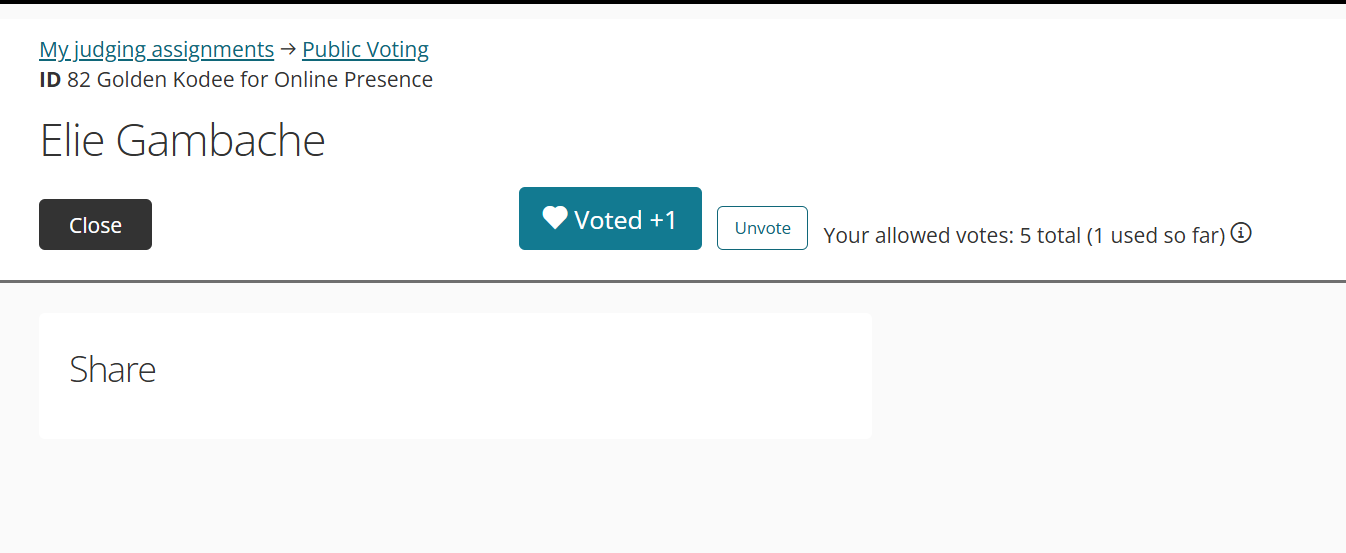1346x553 pixels.
Task: Click the bold ID label
Action: click(50, 80)
